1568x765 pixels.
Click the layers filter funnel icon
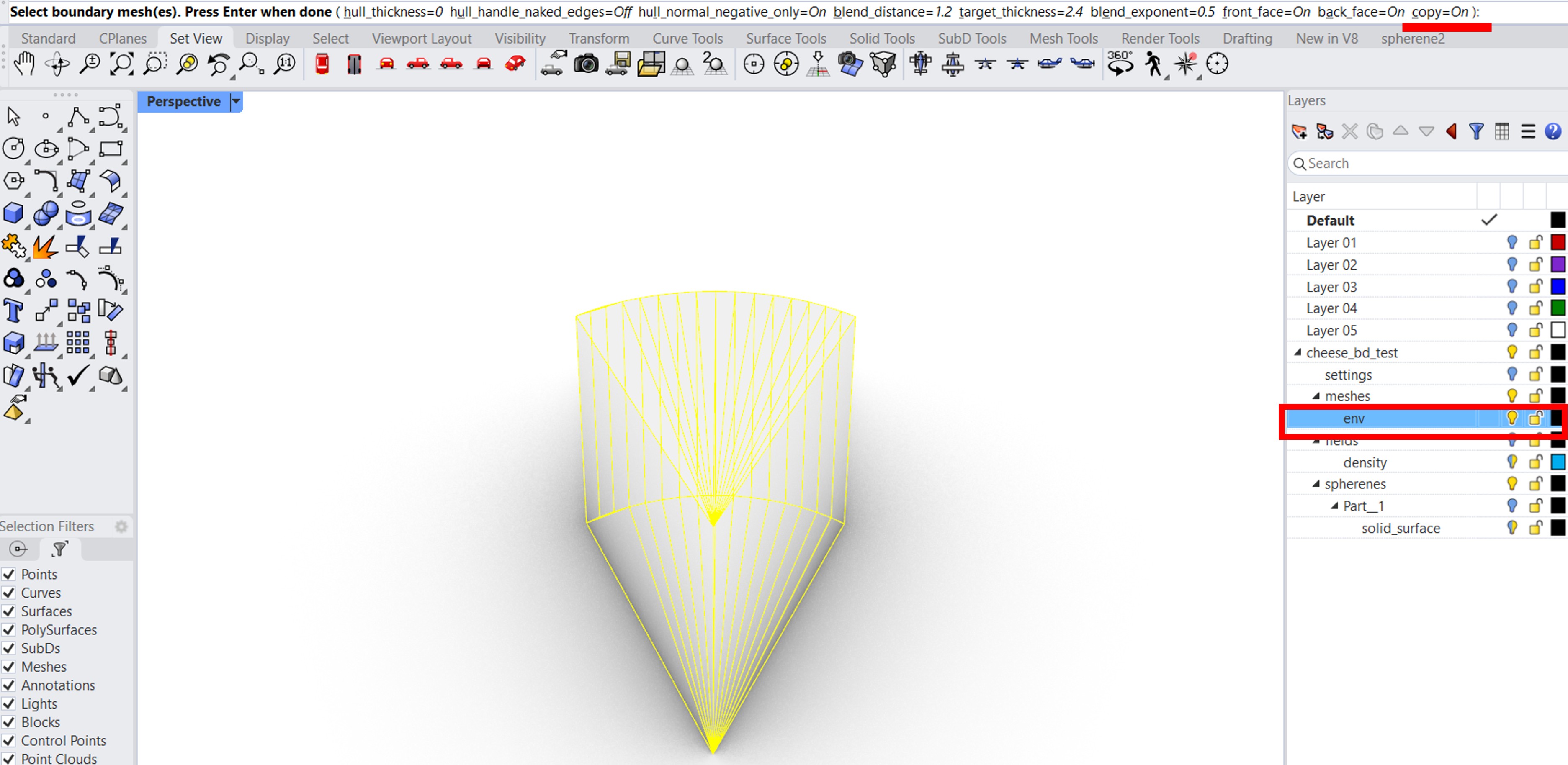point(1476,131)
